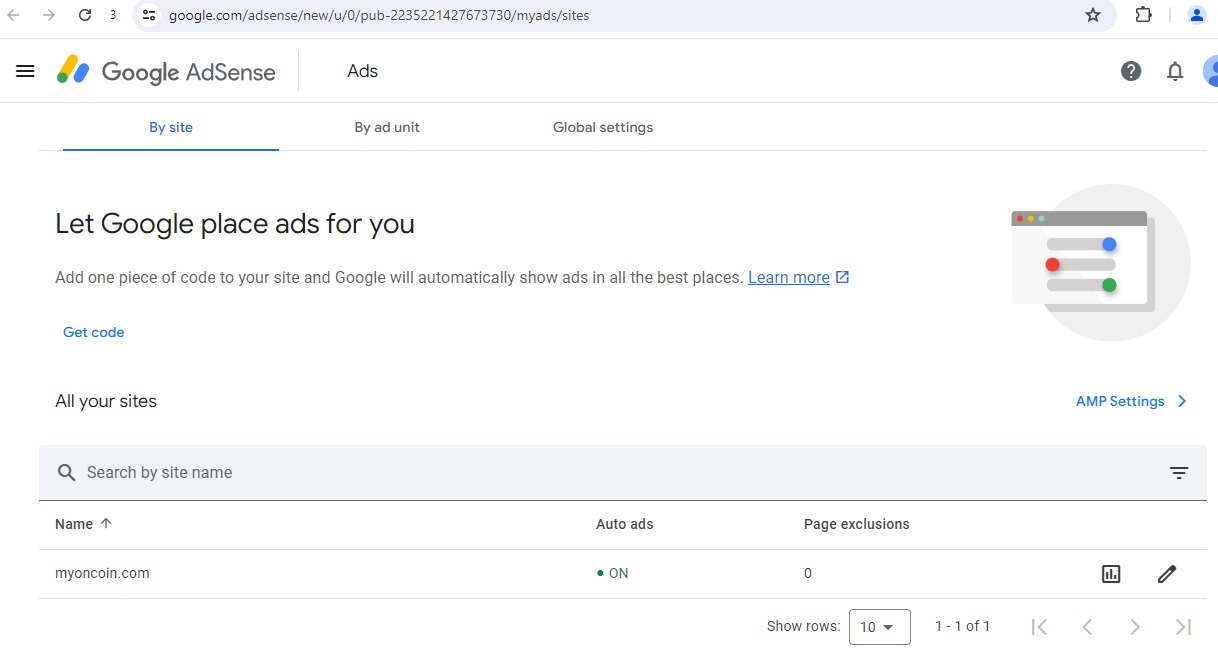Reload the page
1218x652 pixels.
tap(85, 15)
